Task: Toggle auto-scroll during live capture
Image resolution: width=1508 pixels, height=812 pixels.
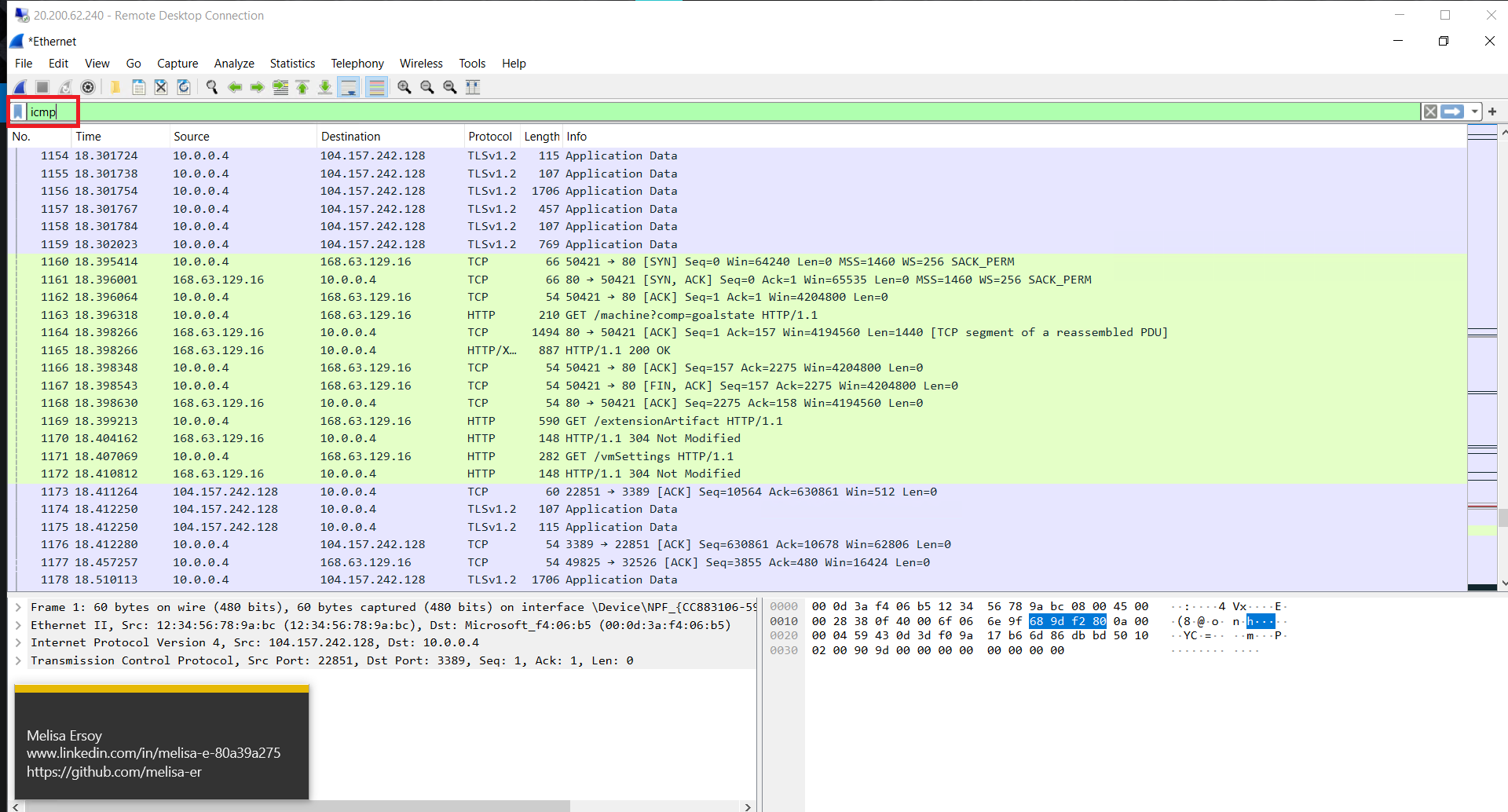Action: (349, 87)
